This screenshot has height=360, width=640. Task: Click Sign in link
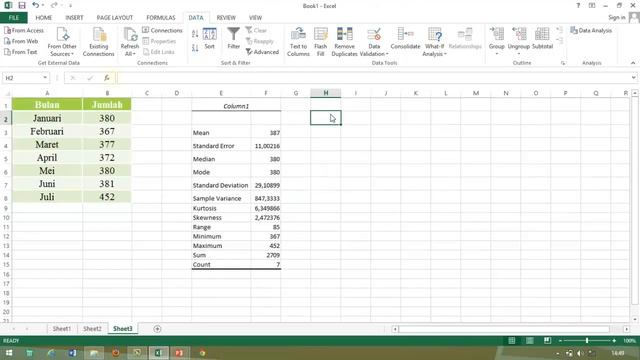(x=616, y=18)
